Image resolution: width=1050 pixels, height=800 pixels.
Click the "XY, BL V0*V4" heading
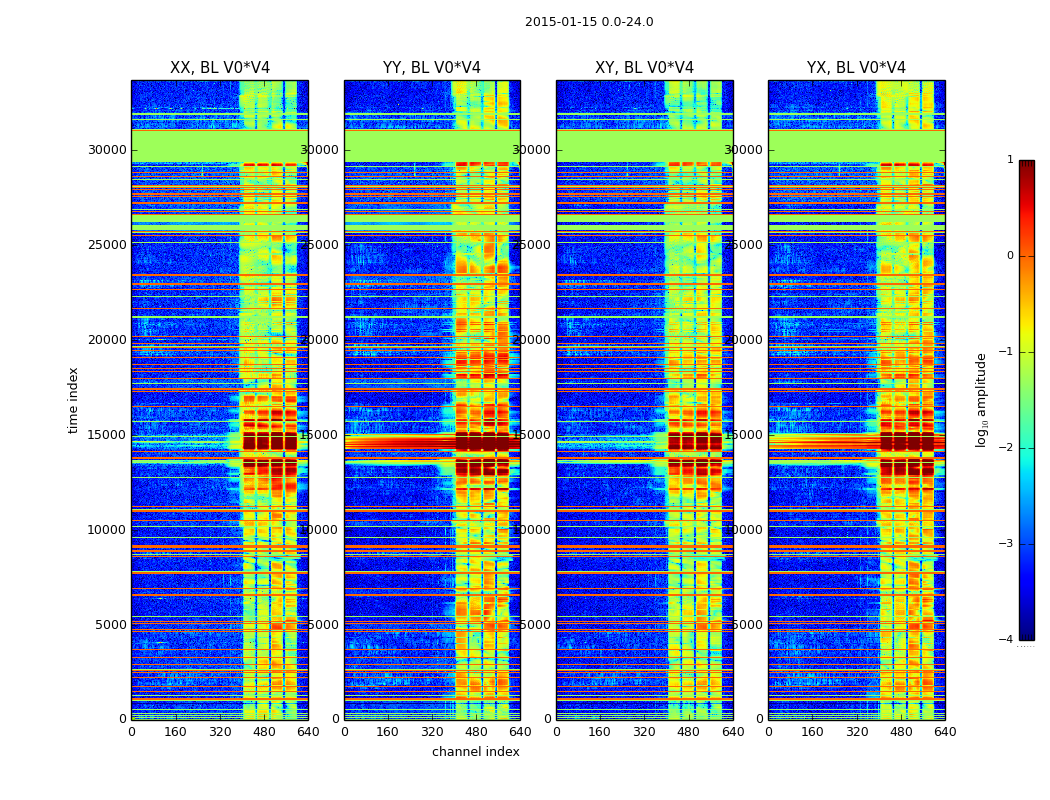(644, 68)
